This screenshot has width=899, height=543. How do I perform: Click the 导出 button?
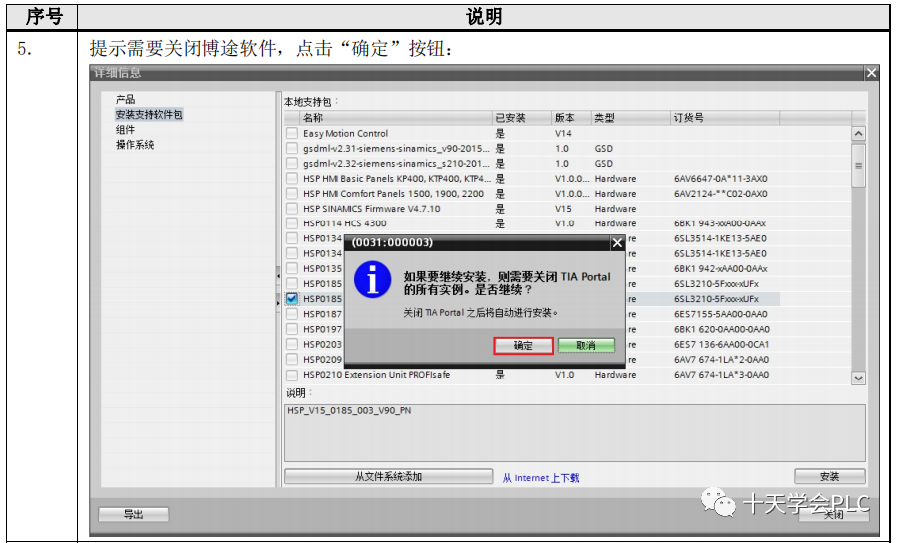click(x=134, y=514)
